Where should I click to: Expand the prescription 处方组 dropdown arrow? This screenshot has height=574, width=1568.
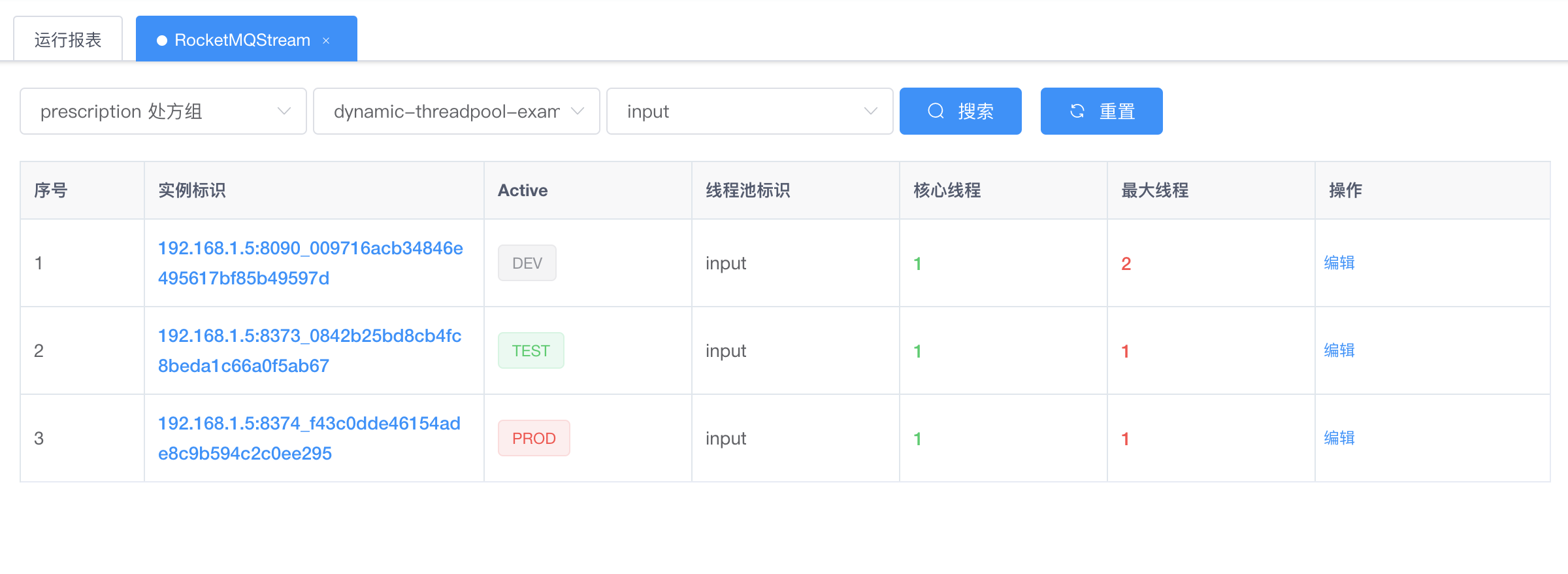[284, 111]
